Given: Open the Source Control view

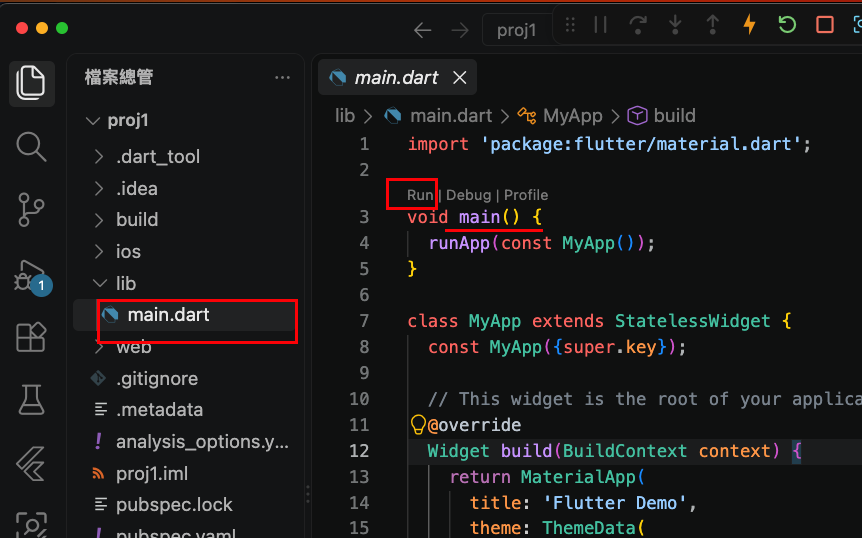Looking at the screenshot, I should [31, 209].
